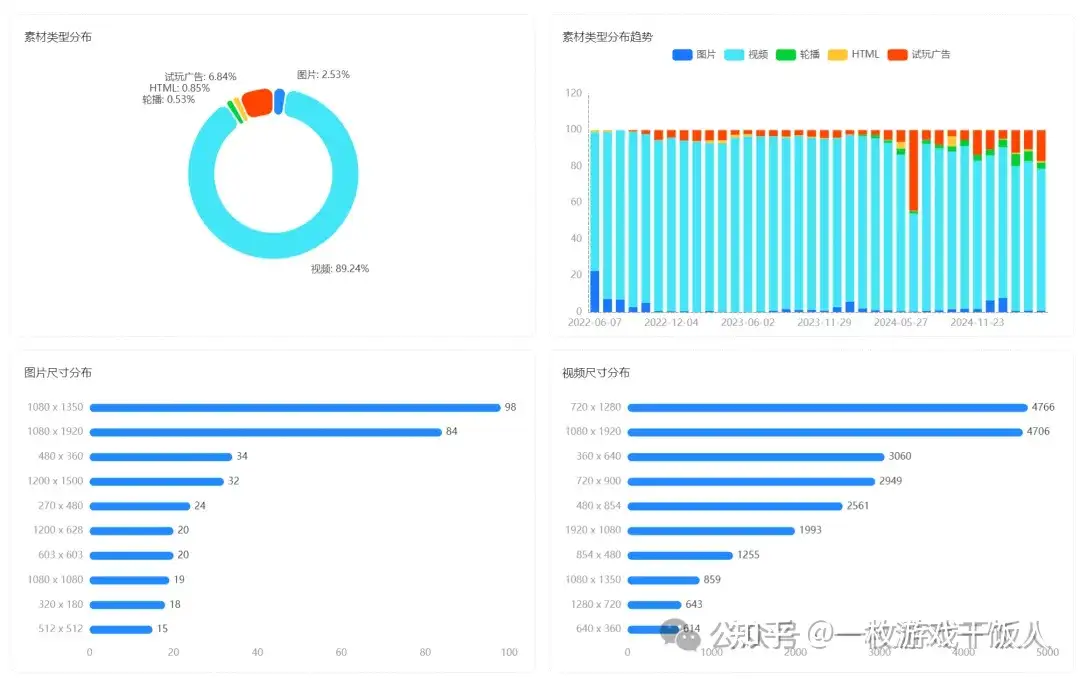Toggle the 试玩广告 legend item
The image size is (1080, 679).
click(919, 54)
